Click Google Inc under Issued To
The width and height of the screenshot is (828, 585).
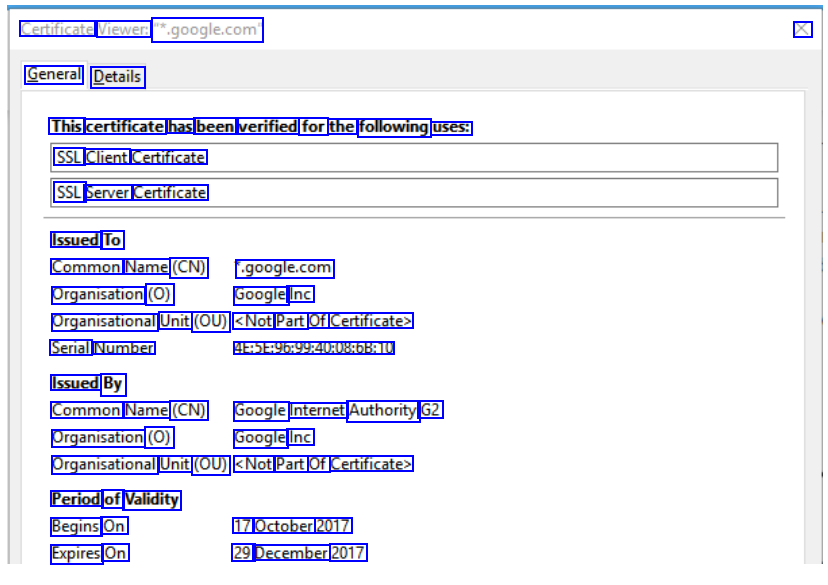click(x=273, y=294)
